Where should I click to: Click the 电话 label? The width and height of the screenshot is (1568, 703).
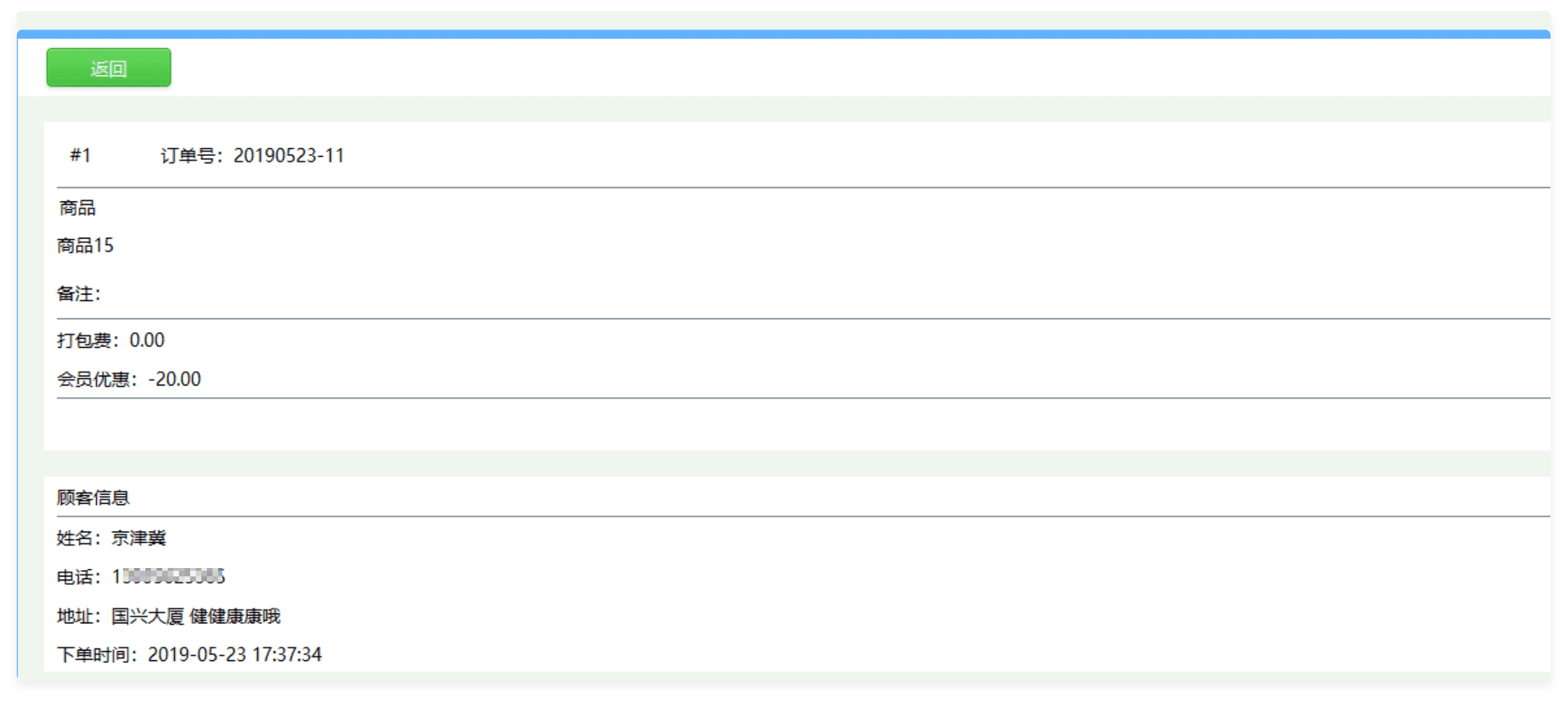tap(76, 577)
